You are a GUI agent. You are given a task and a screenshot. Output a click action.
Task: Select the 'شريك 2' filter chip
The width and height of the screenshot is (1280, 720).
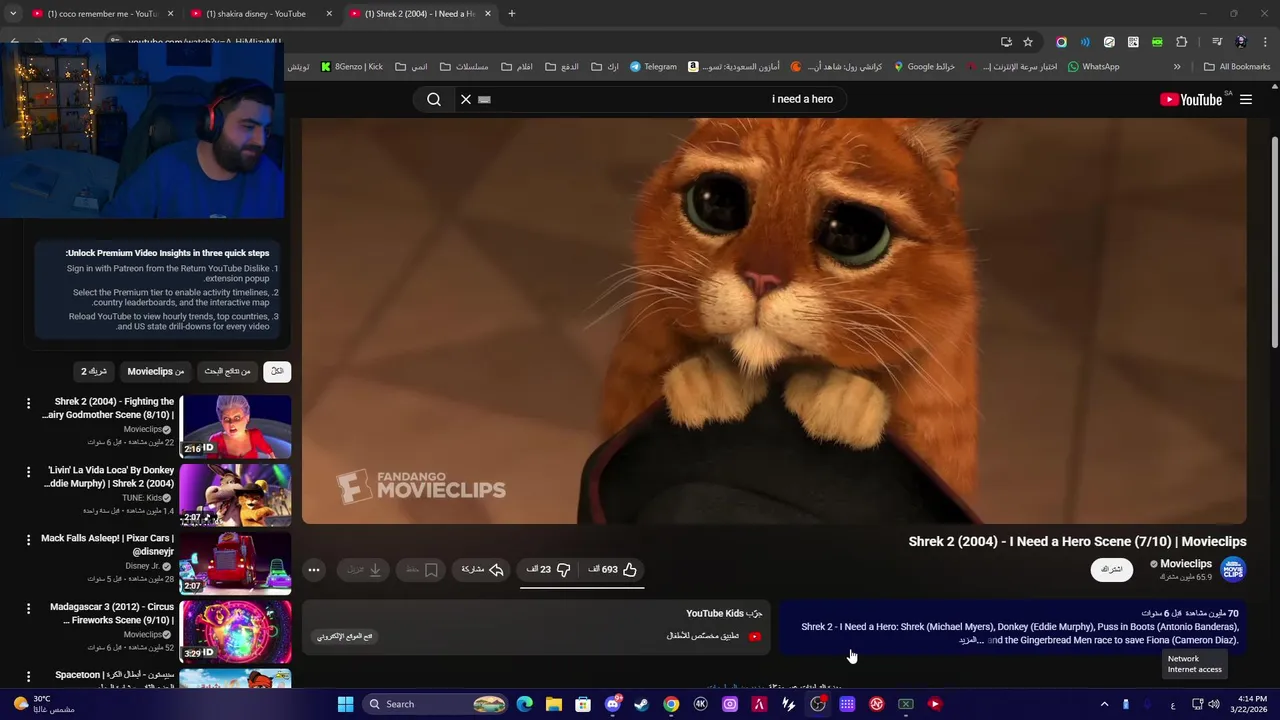(94, 371)
